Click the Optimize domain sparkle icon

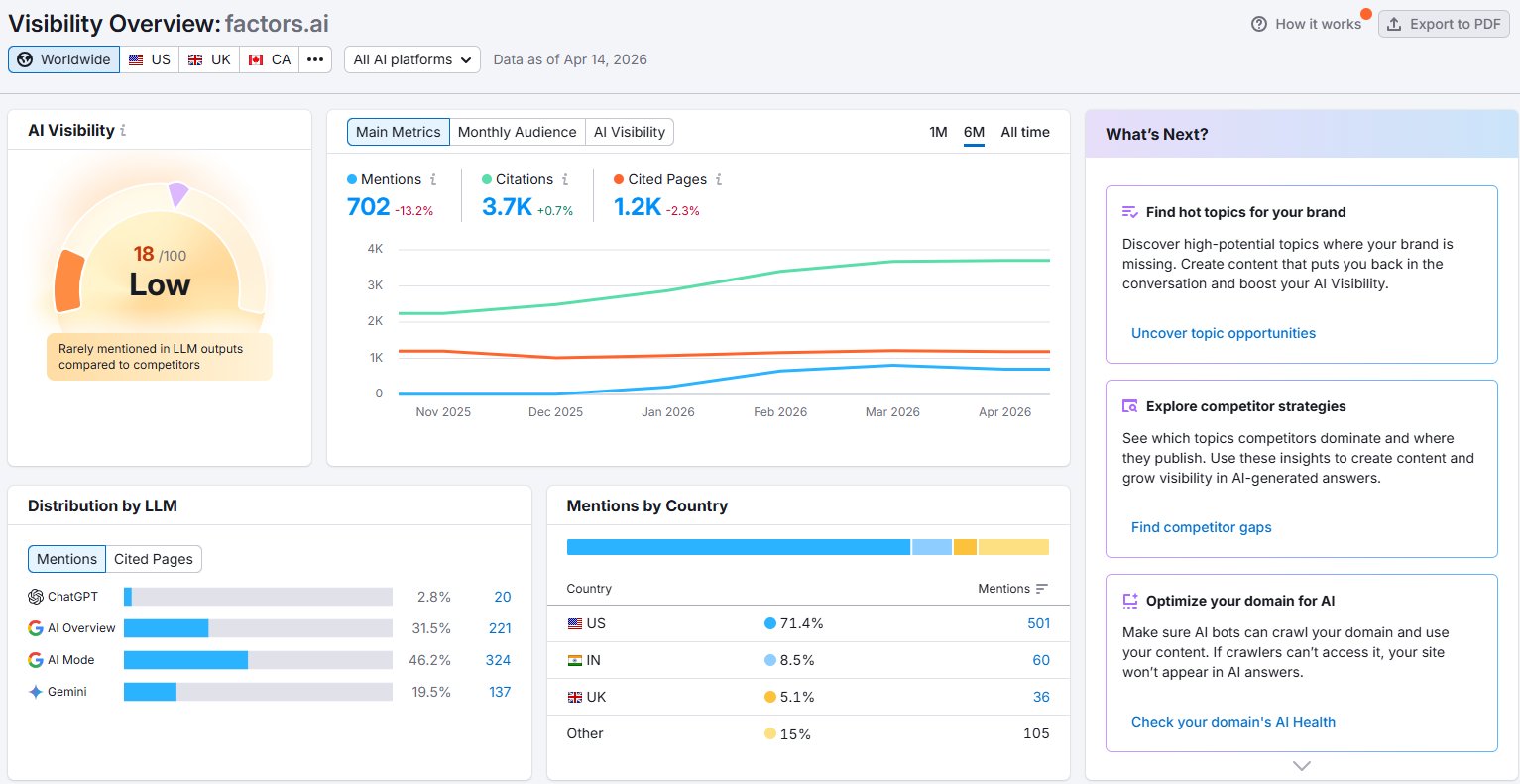1129,601
